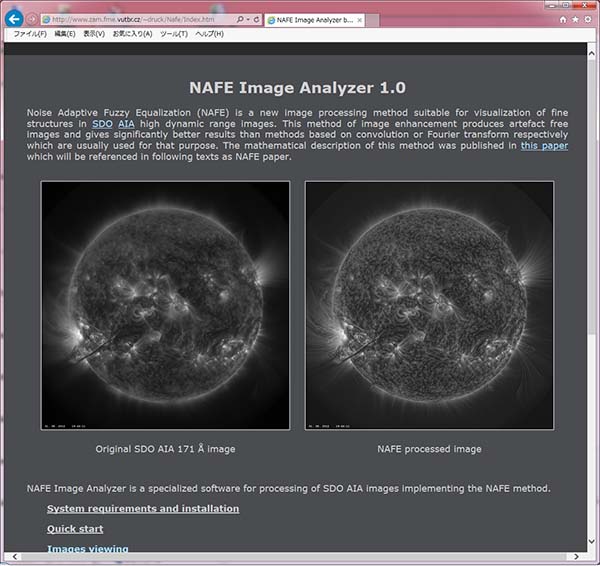This screenshot has height=566, width=600.
Task: Open the Quick start link
Action: click(75, 529)
